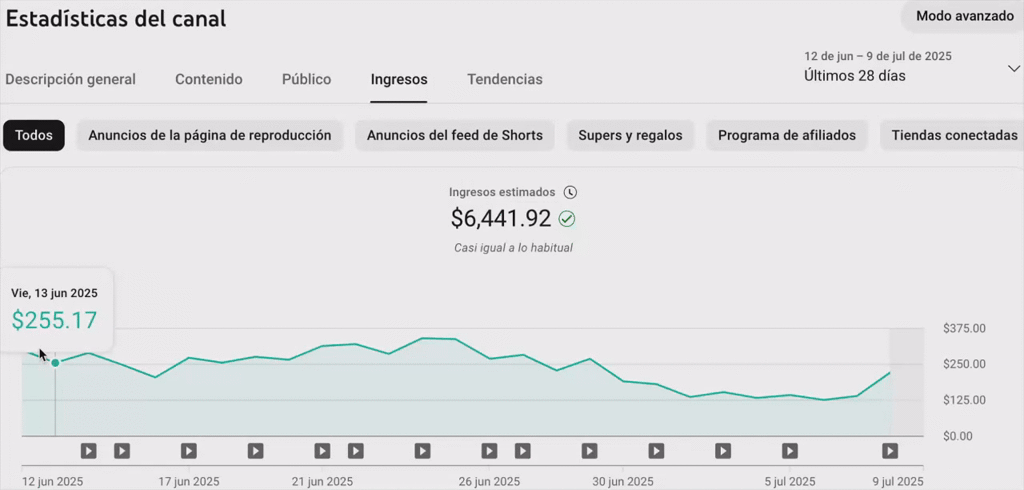Click the 12 jun 2025 axis date
The image size is (1024, 490).
(53, 482)
